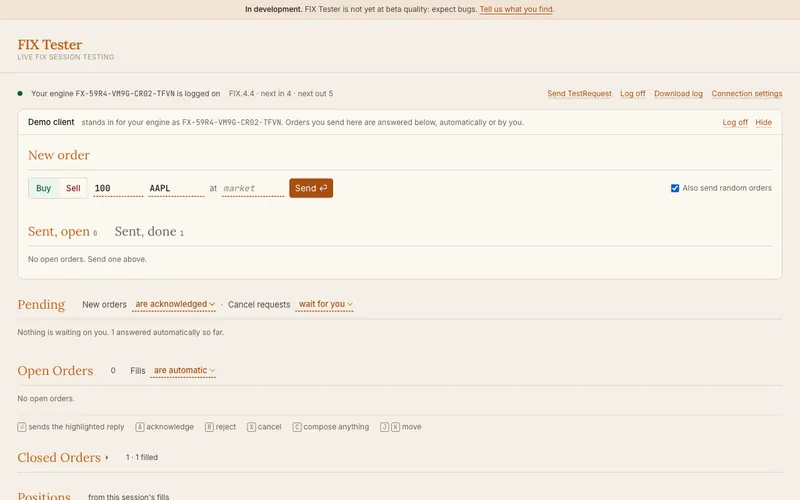Click the Demo client label
This screenshot has width=800, height=500.
pyautogui.click(x=51, y=122)
